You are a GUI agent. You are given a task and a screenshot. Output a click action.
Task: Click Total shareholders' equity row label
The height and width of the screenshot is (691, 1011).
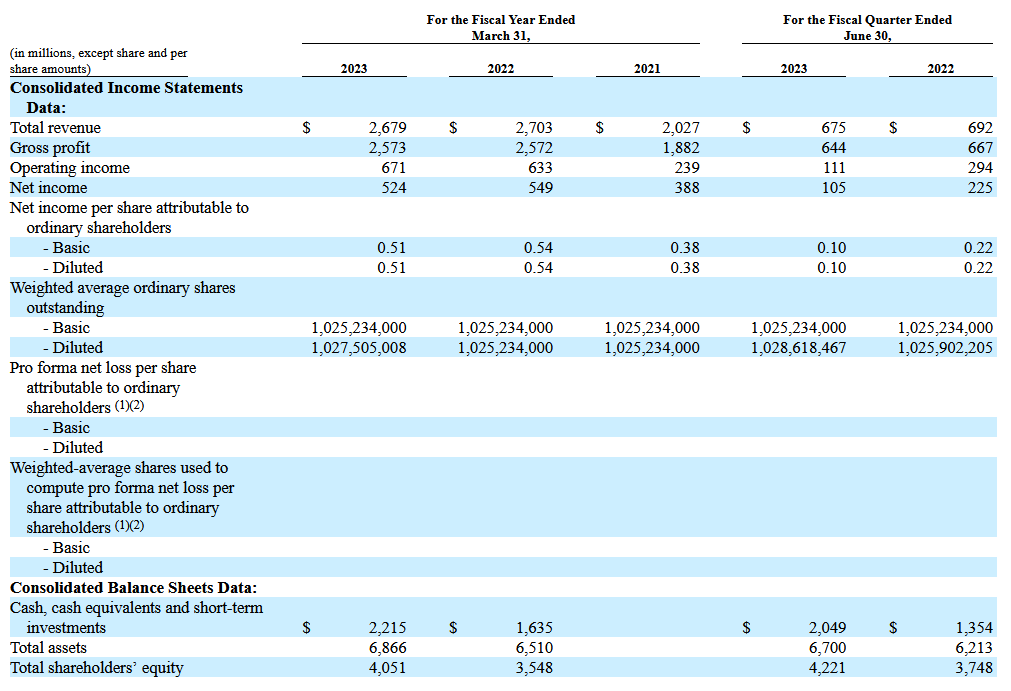click(x=97, y=668)
